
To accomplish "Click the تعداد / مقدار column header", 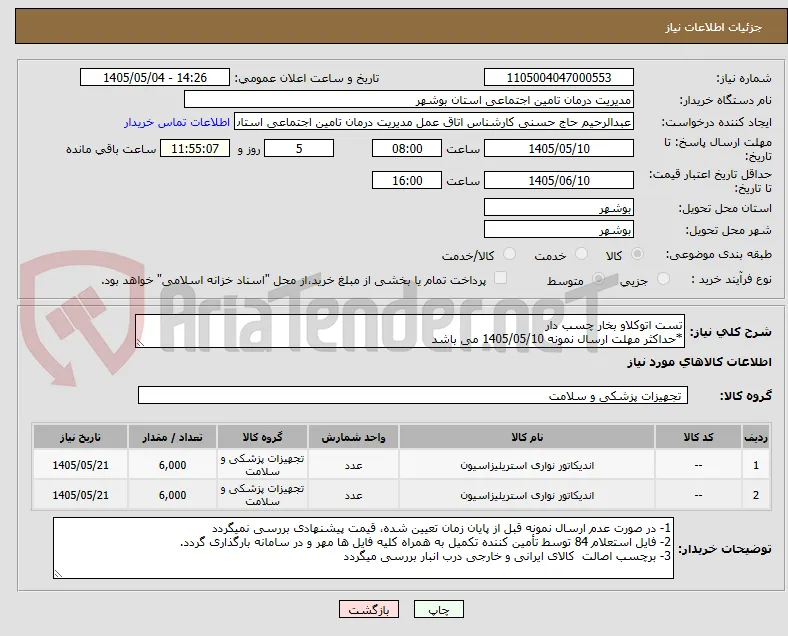I will [172, 437].
